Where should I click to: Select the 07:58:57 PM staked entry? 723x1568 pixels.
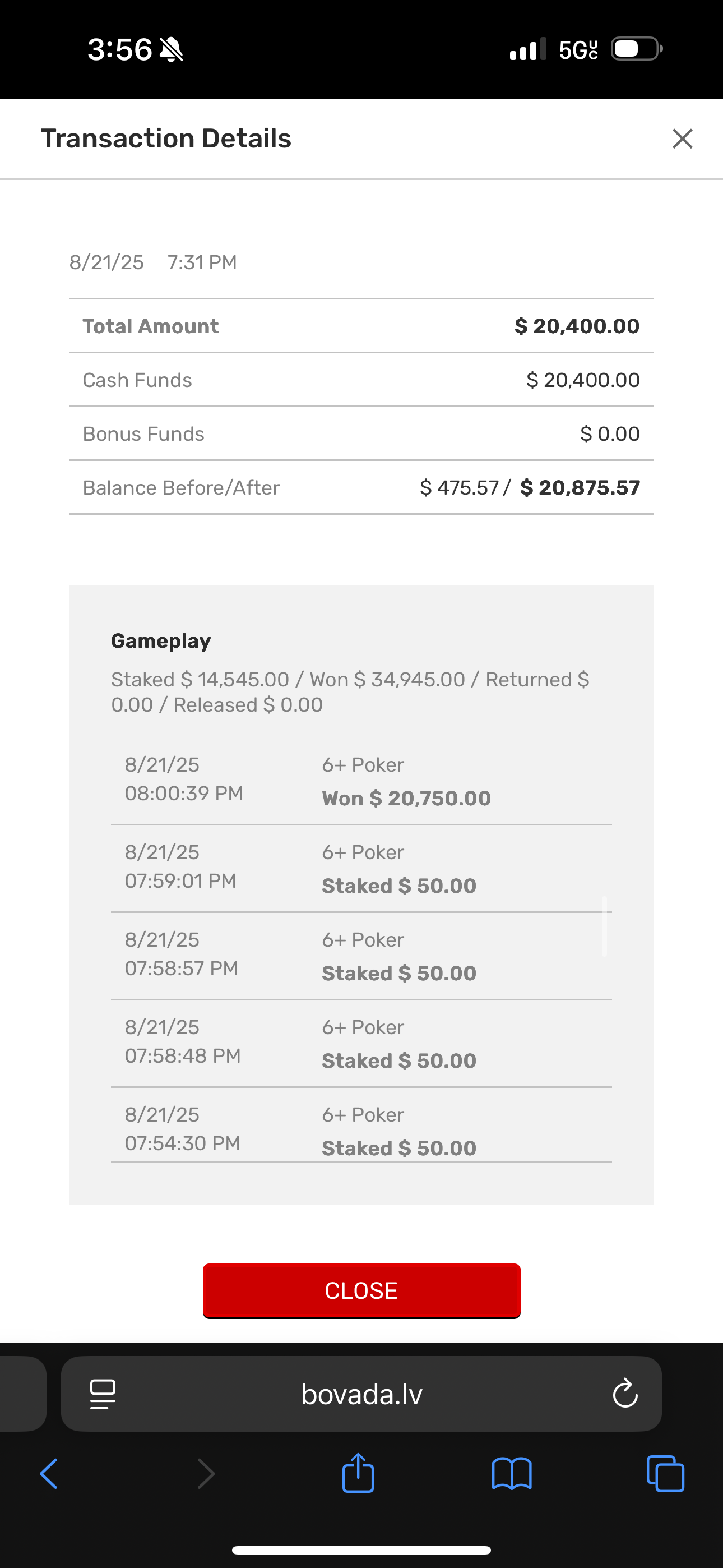tap(361, 956)
